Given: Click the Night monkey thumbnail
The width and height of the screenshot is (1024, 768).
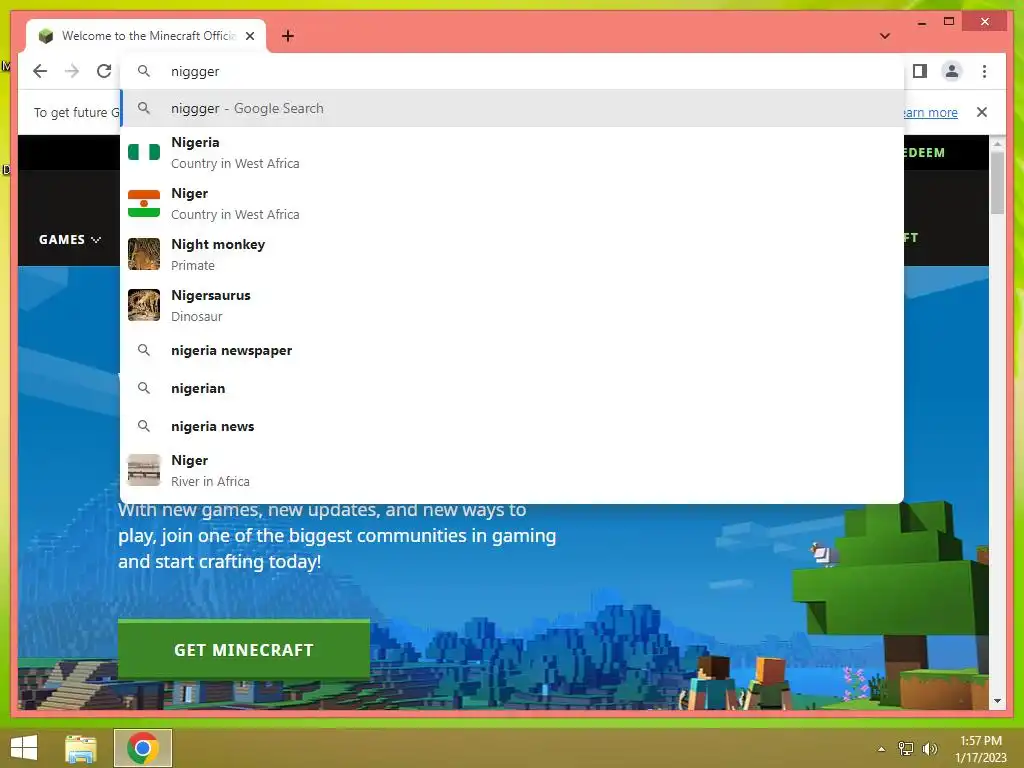Looking at the screenshot, I should [x=144, y=254].
